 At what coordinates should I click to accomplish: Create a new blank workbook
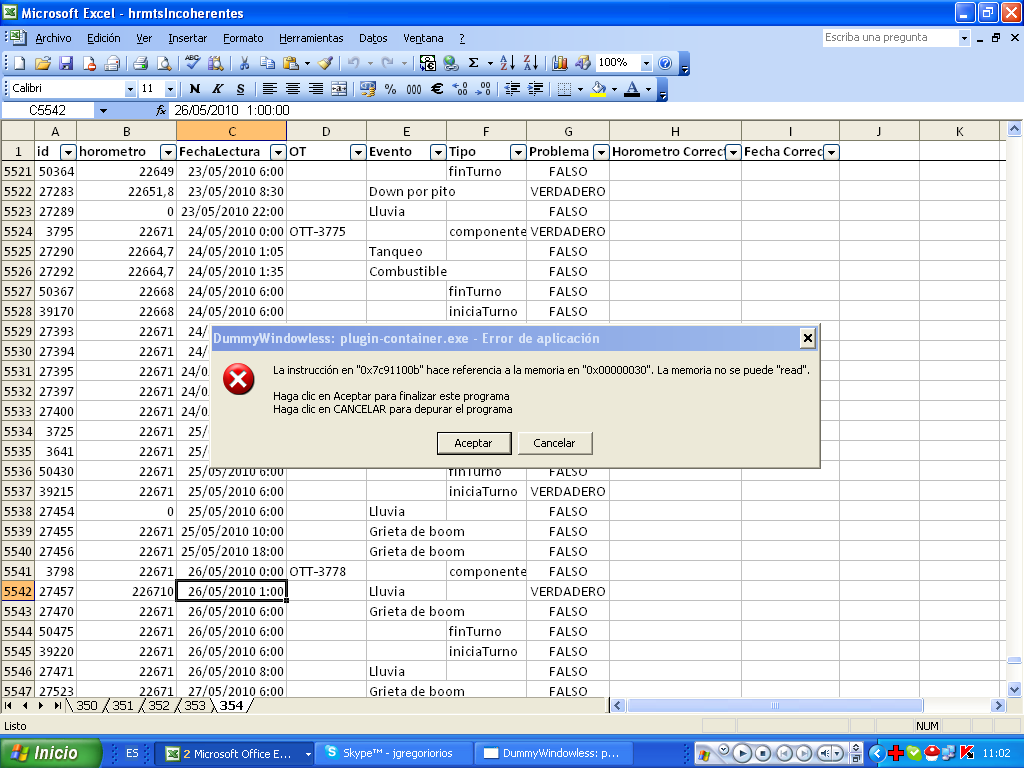(20, 63)
